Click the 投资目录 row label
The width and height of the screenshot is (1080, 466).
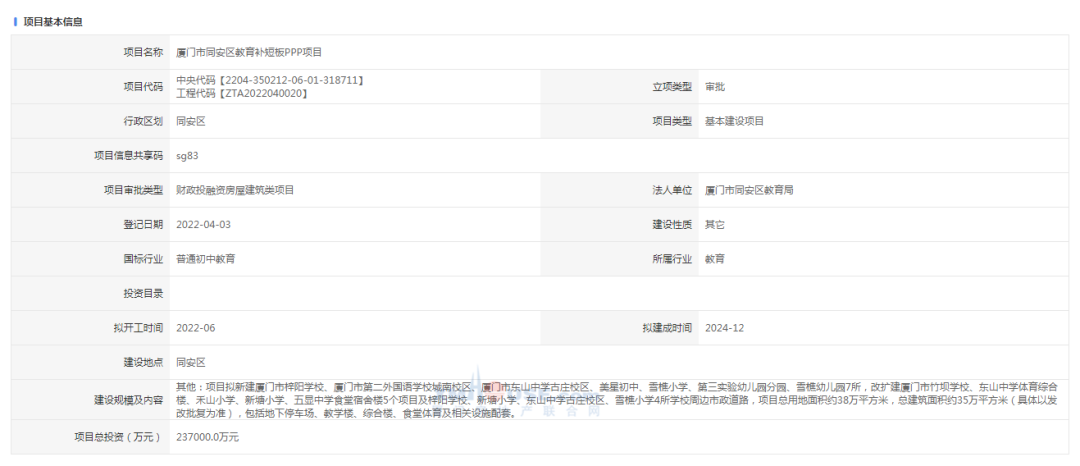click(138, 294)
